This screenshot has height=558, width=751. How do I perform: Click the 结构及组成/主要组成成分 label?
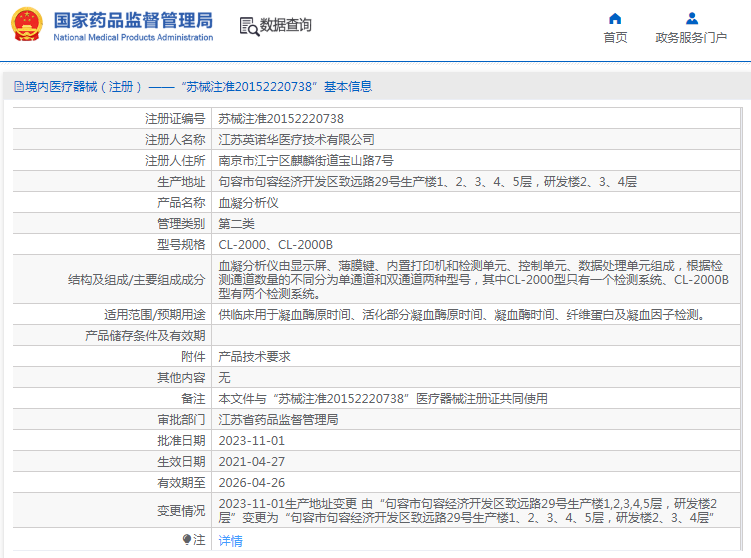click(137, 280)
